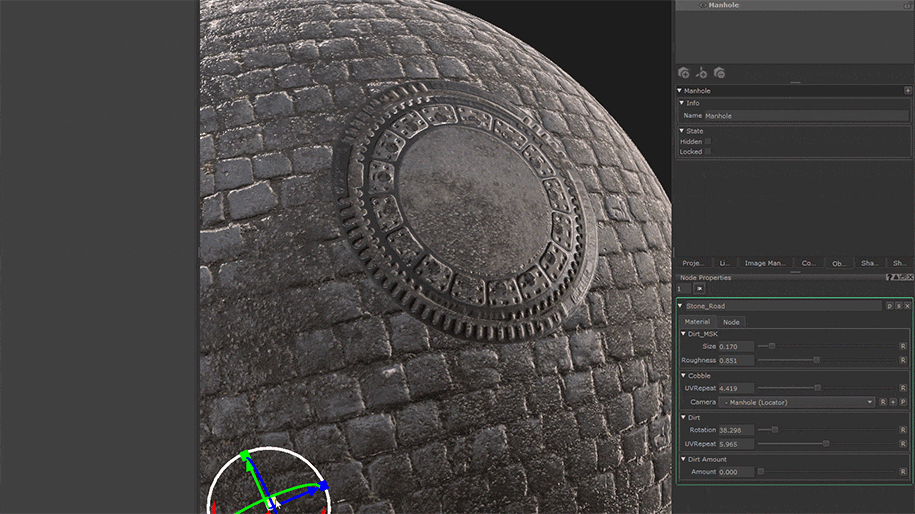Viewport: 915px width, 514px height.
Task: Open the Node Properties help question mark
Action: (890, 277)
